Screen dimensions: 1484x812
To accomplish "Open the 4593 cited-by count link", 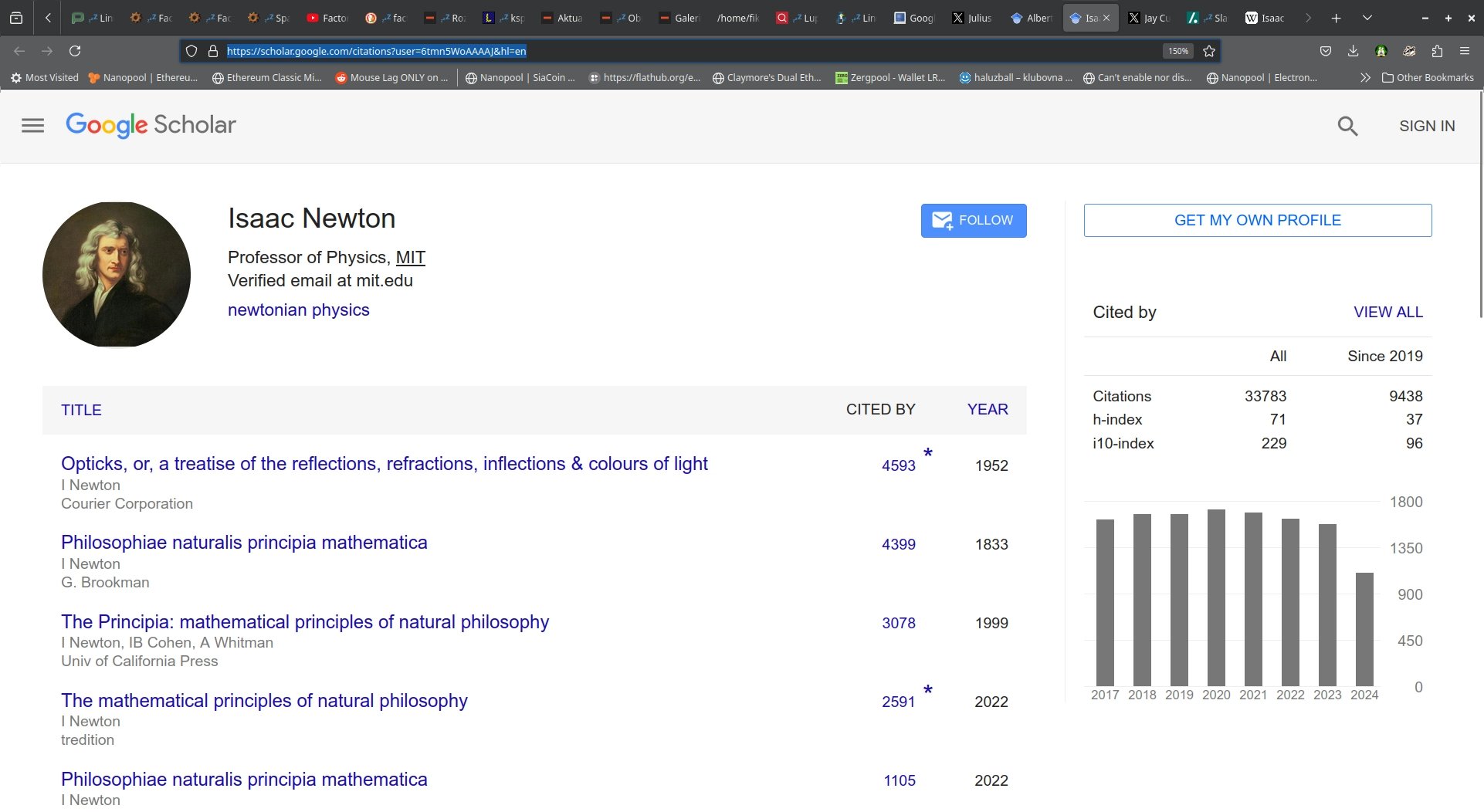I will (x=899, y=465).
